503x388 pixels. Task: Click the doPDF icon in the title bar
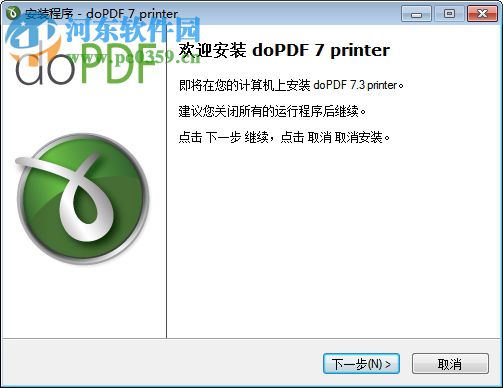click(14, 13)
